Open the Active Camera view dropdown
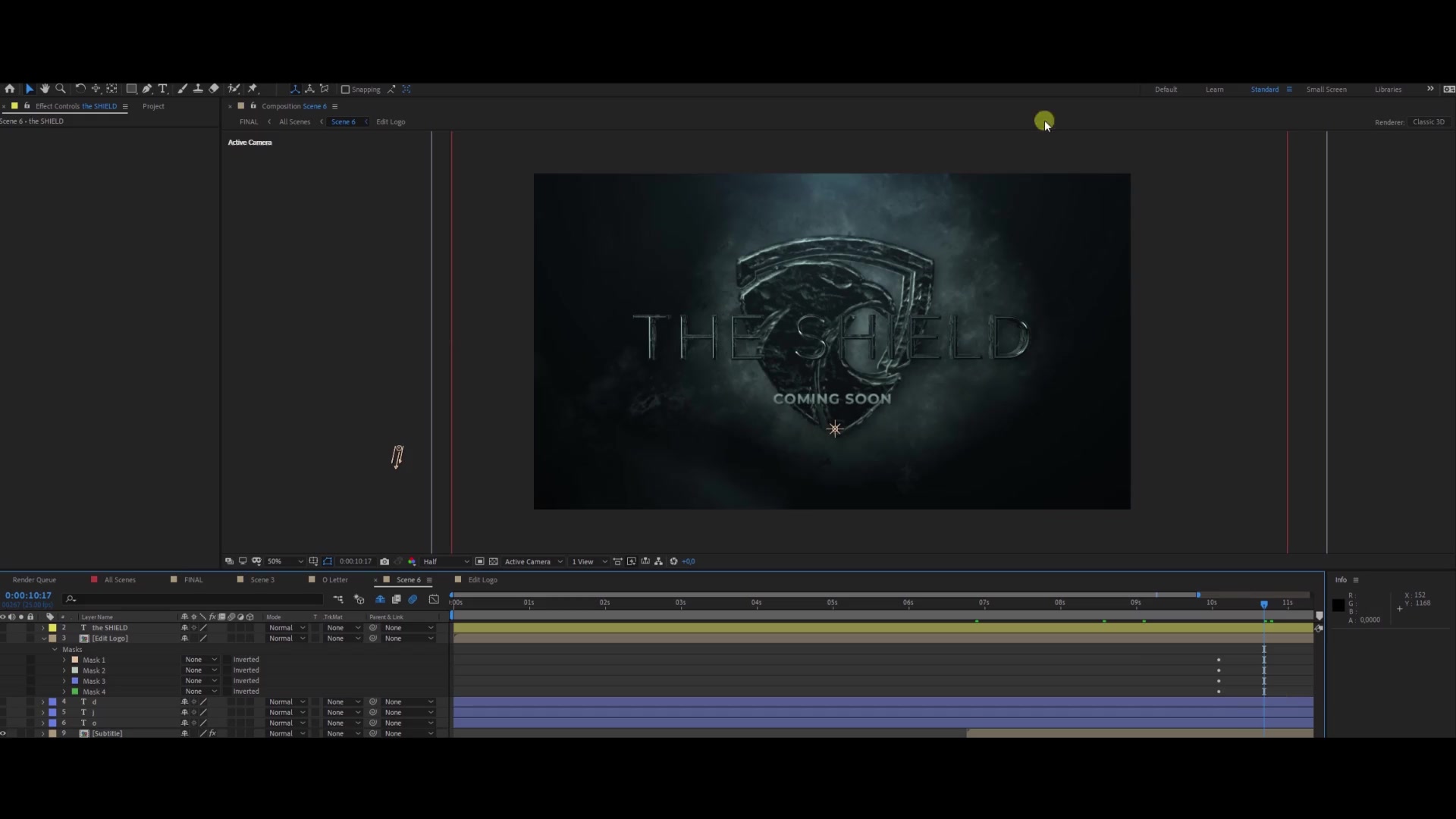Viewport: 1456px width, 819px height. pos(533,562)
